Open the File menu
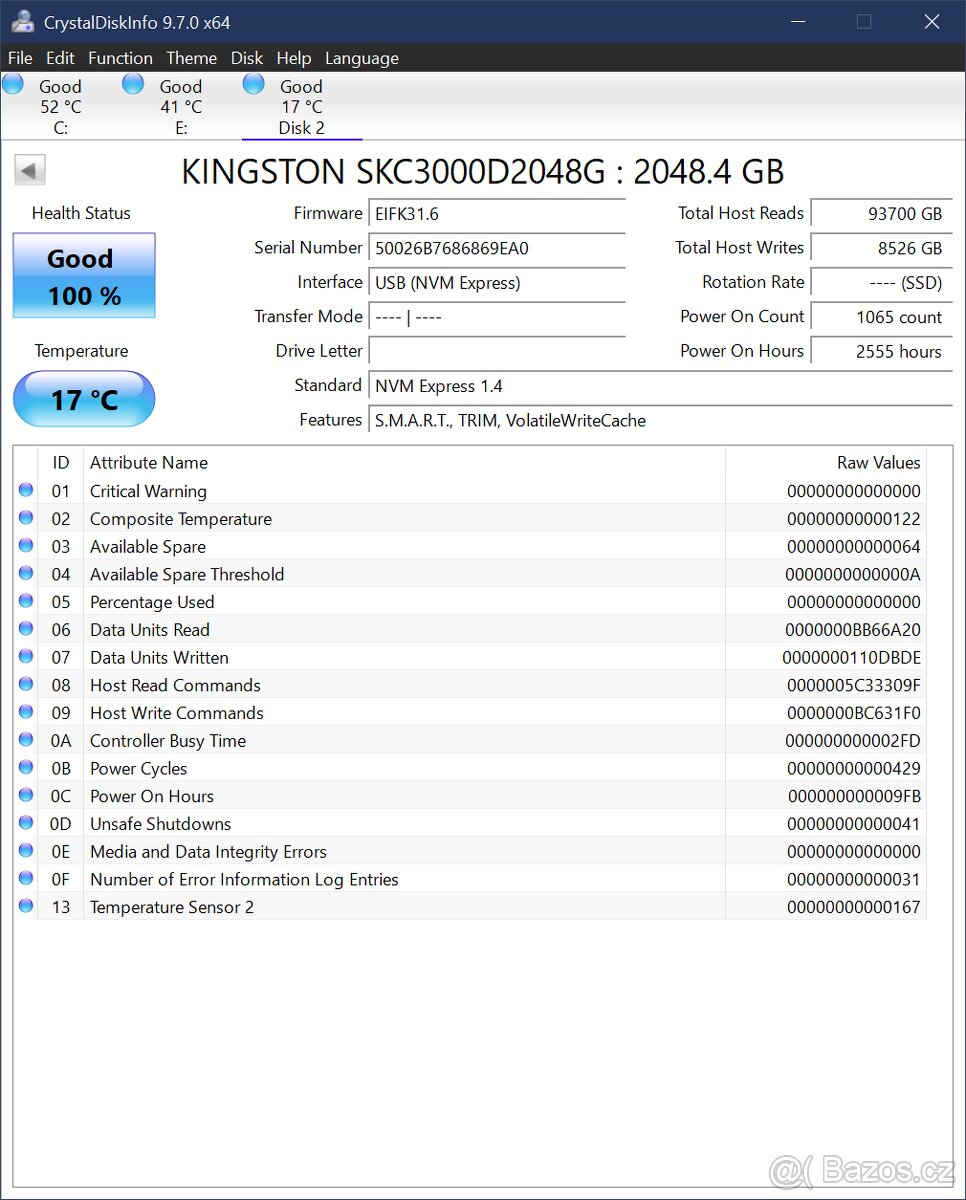Screen dimensions: 966x1200 [x=20, y=58]
